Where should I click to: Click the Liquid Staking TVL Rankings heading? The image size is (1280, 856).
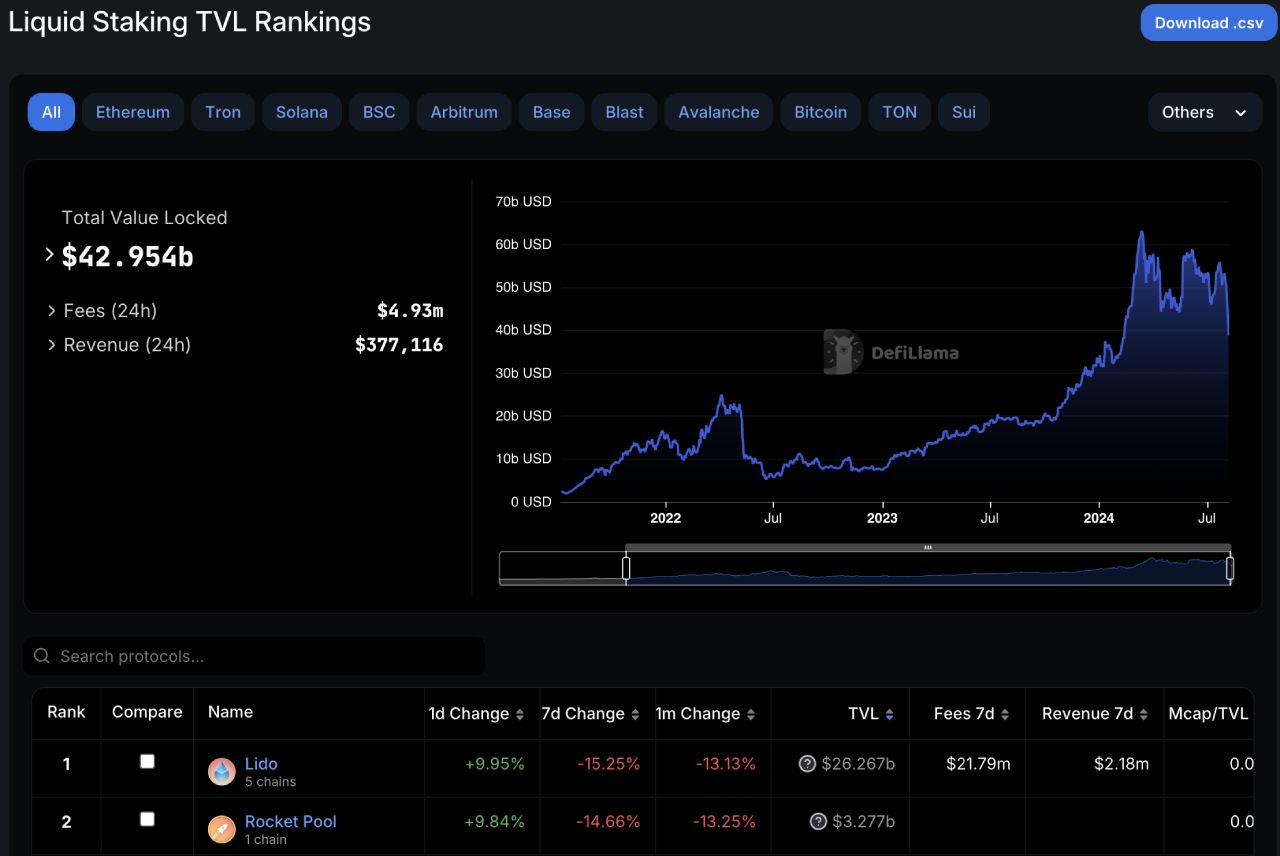coord(190,22)
